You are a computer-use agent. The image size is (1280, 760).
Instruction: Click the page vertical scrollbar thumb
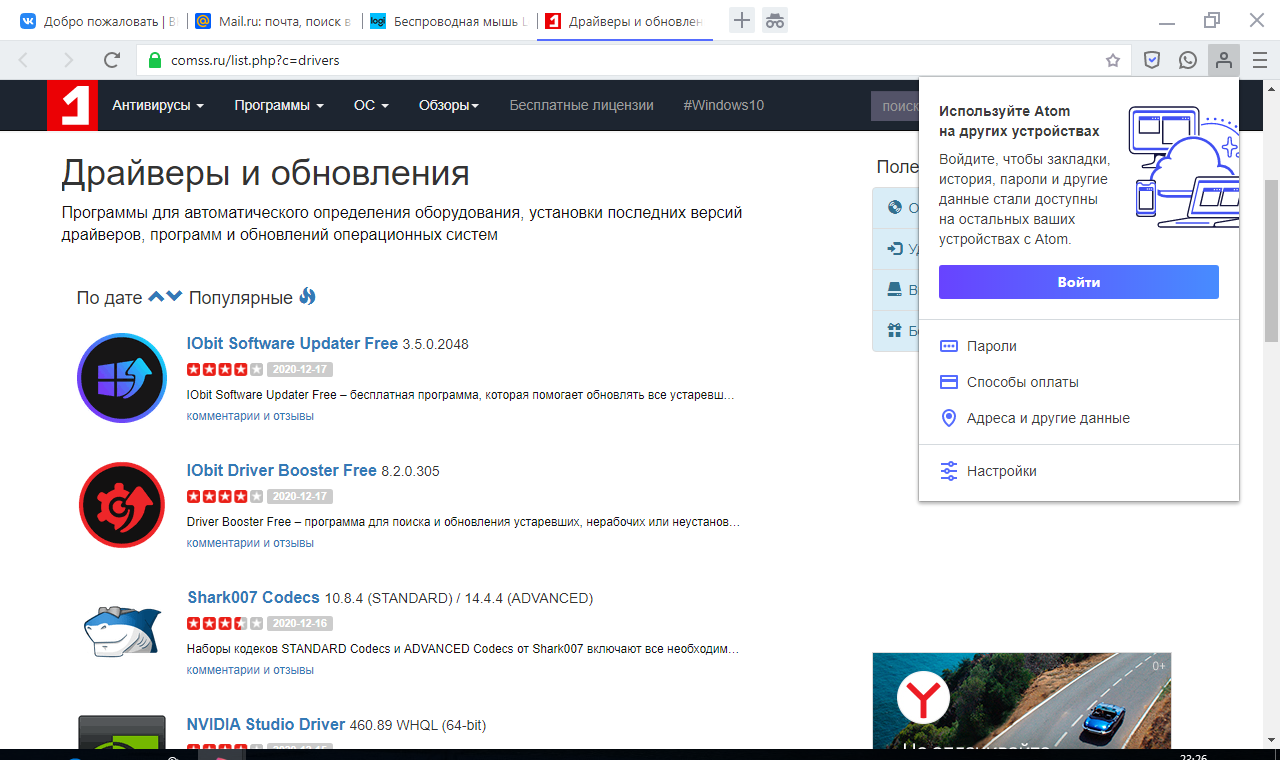click(x=1272, y=260)
